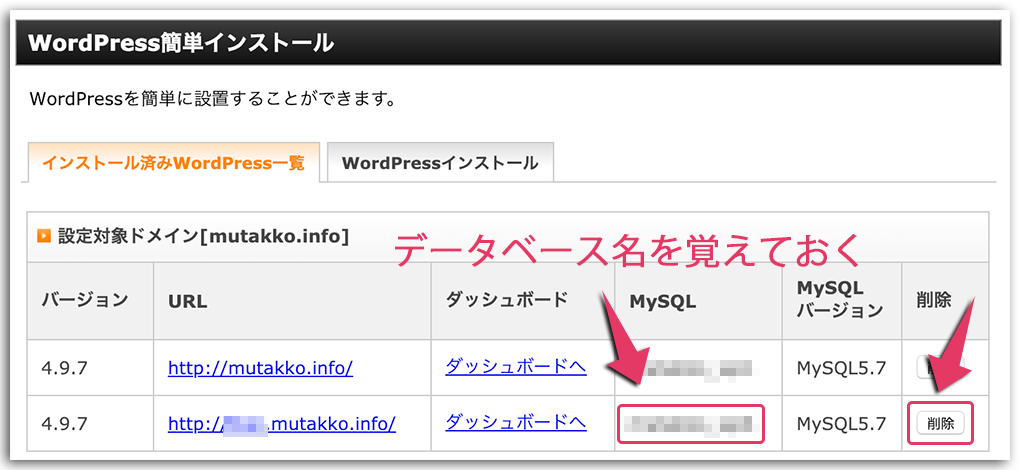The image size is (1020, 470).
Task: Click the orange icon beside 設定対象ドメイン
Action: point(44,236)
